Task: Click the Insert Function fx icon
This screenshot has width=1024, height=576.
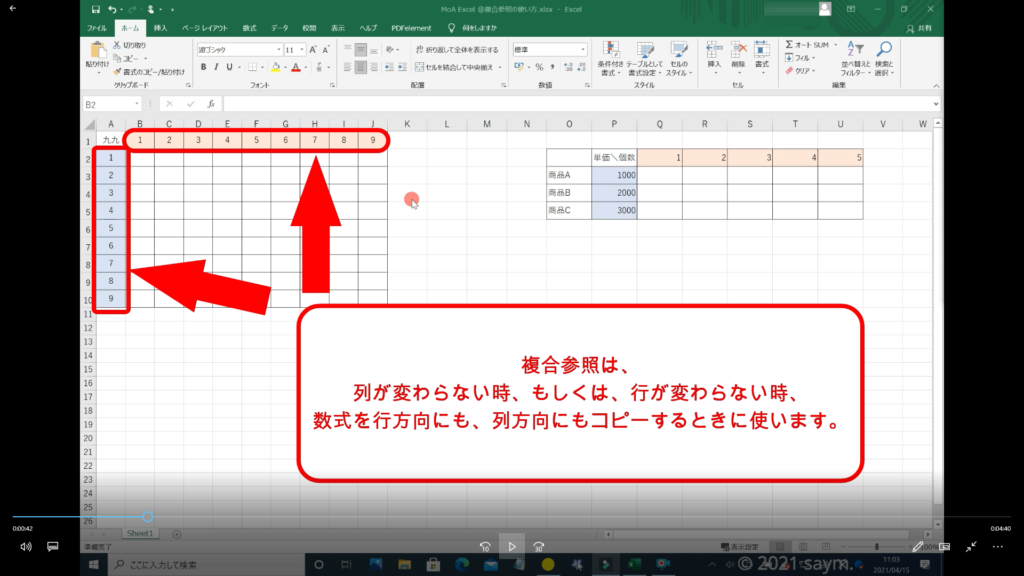Action: click(x=213, y=104)
